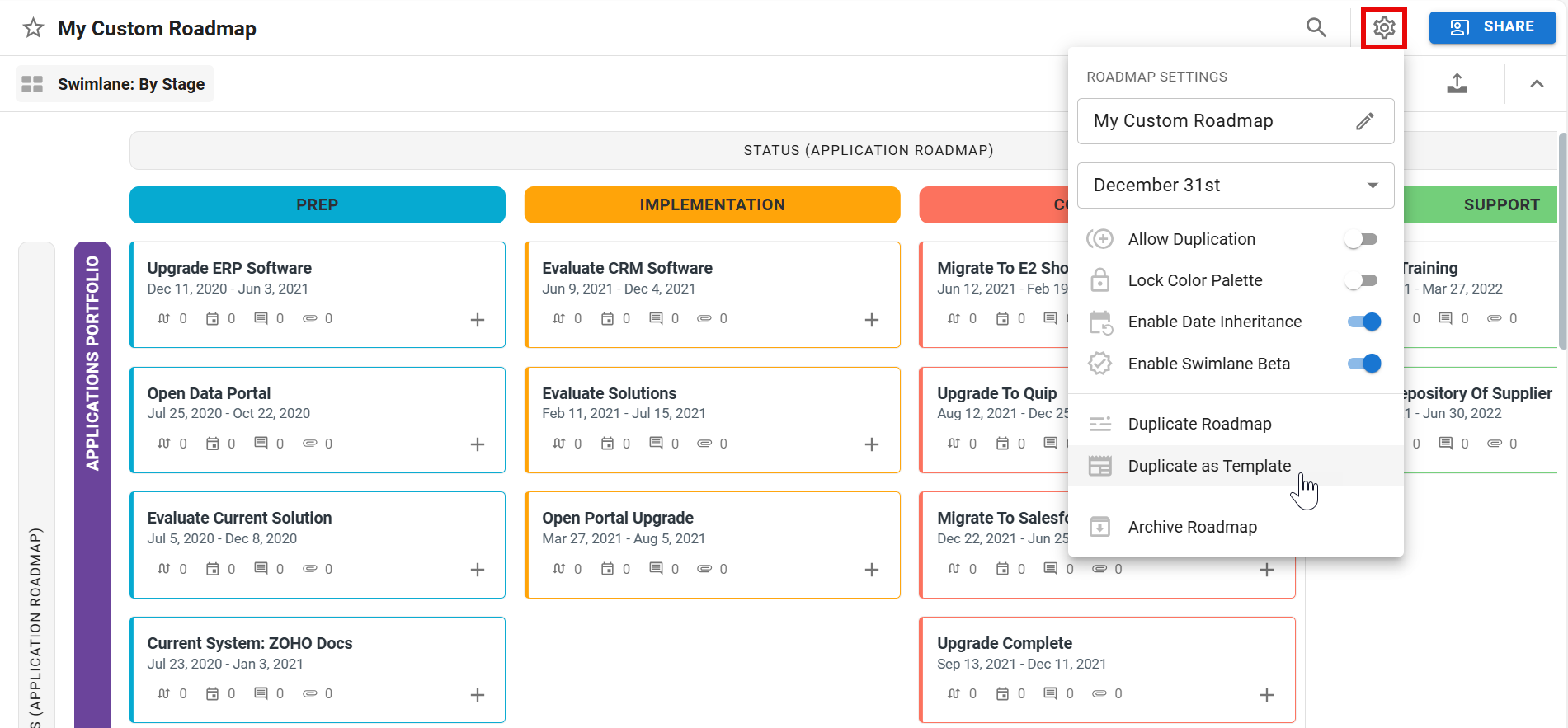Viewport: 1568px width, 728px height.
Task: Click the favorite star icon beside the roadmap title
Action: coord(33,28)
